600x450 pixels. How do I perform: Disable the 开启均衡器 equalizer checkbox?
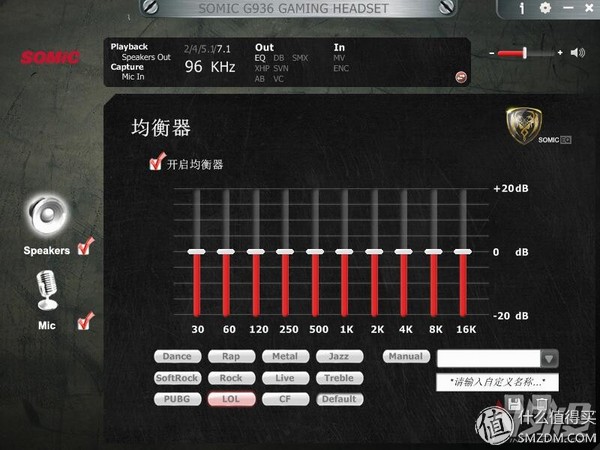[155, 162]
